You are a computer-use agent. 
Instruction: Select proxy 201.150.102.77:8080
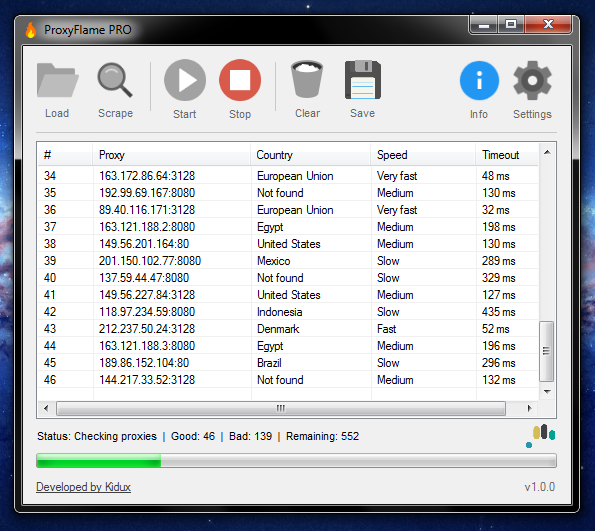tap(150, 261)
